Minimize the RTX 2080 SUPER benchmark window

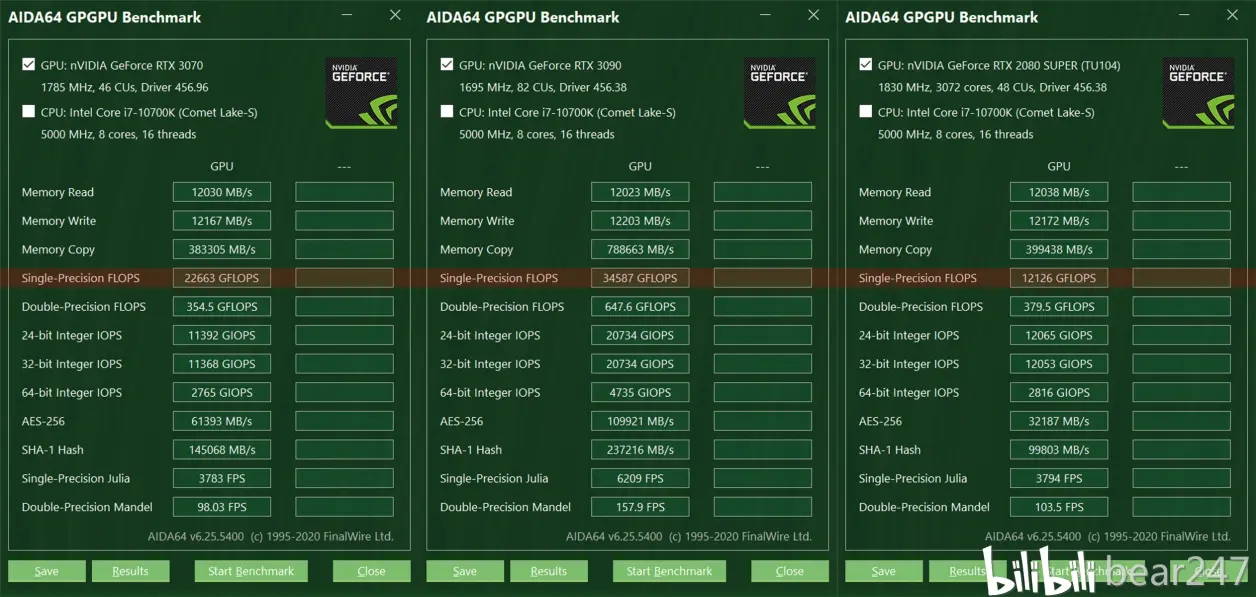pyautogui.click(x=1183, y=16)
